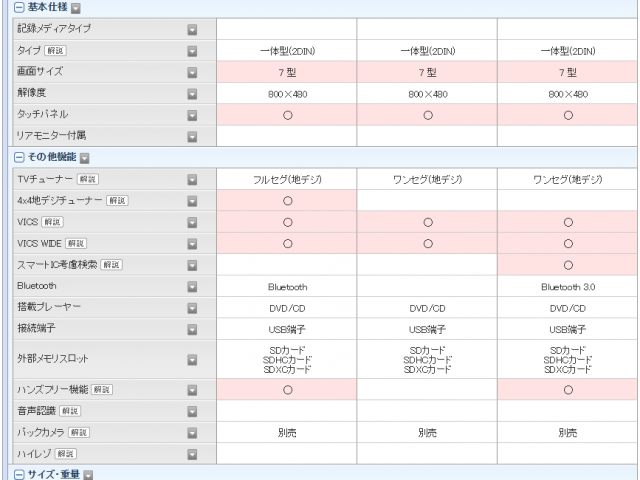Screen dimensions: 640x480
Task: Click the arrow icon in Bluetooth row
Action: pyautogui.click(x=192, y=286)
